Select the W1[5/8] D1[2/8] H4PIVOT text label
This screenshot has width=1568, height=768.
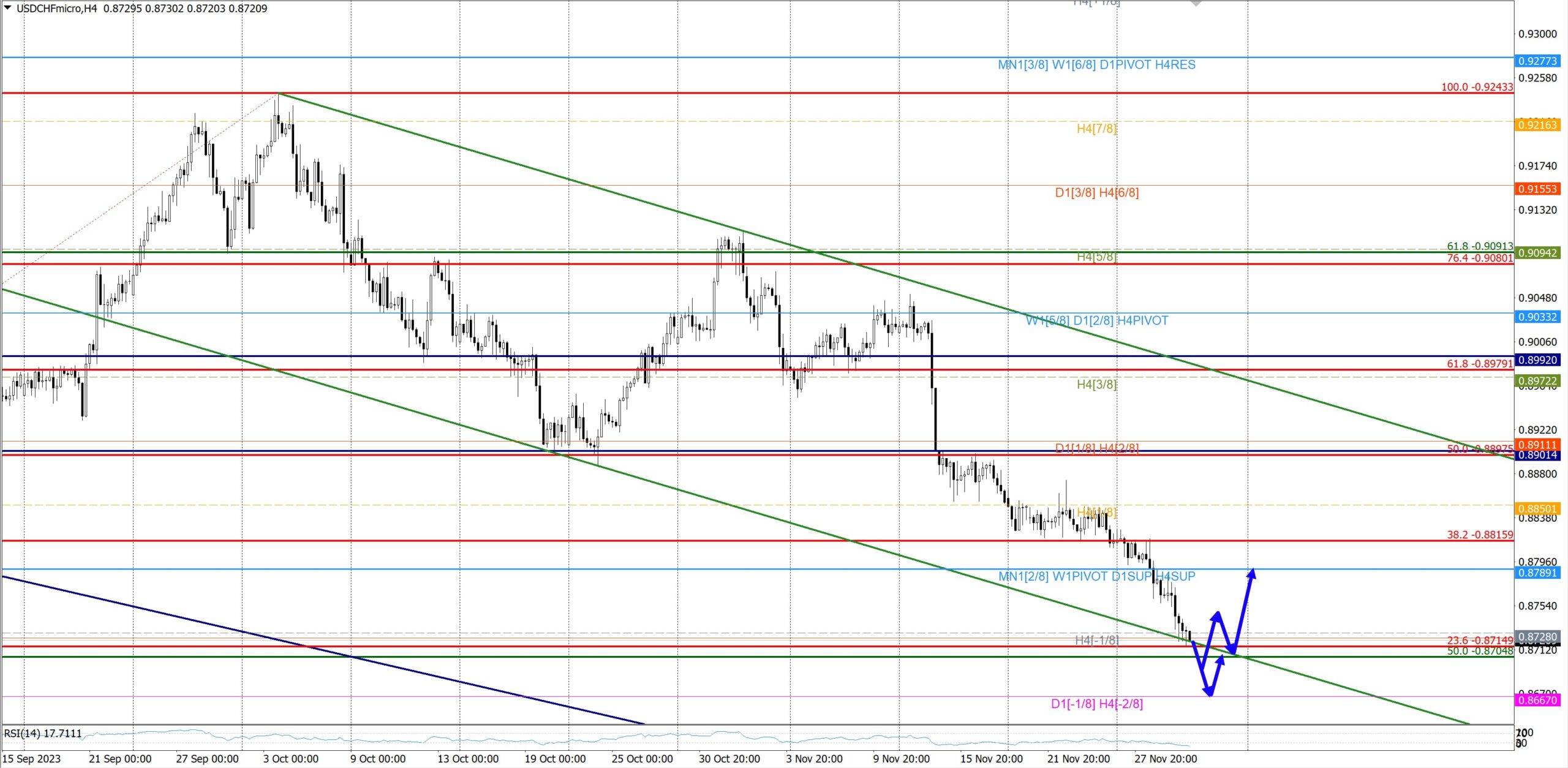click(x=1096, y=321)
